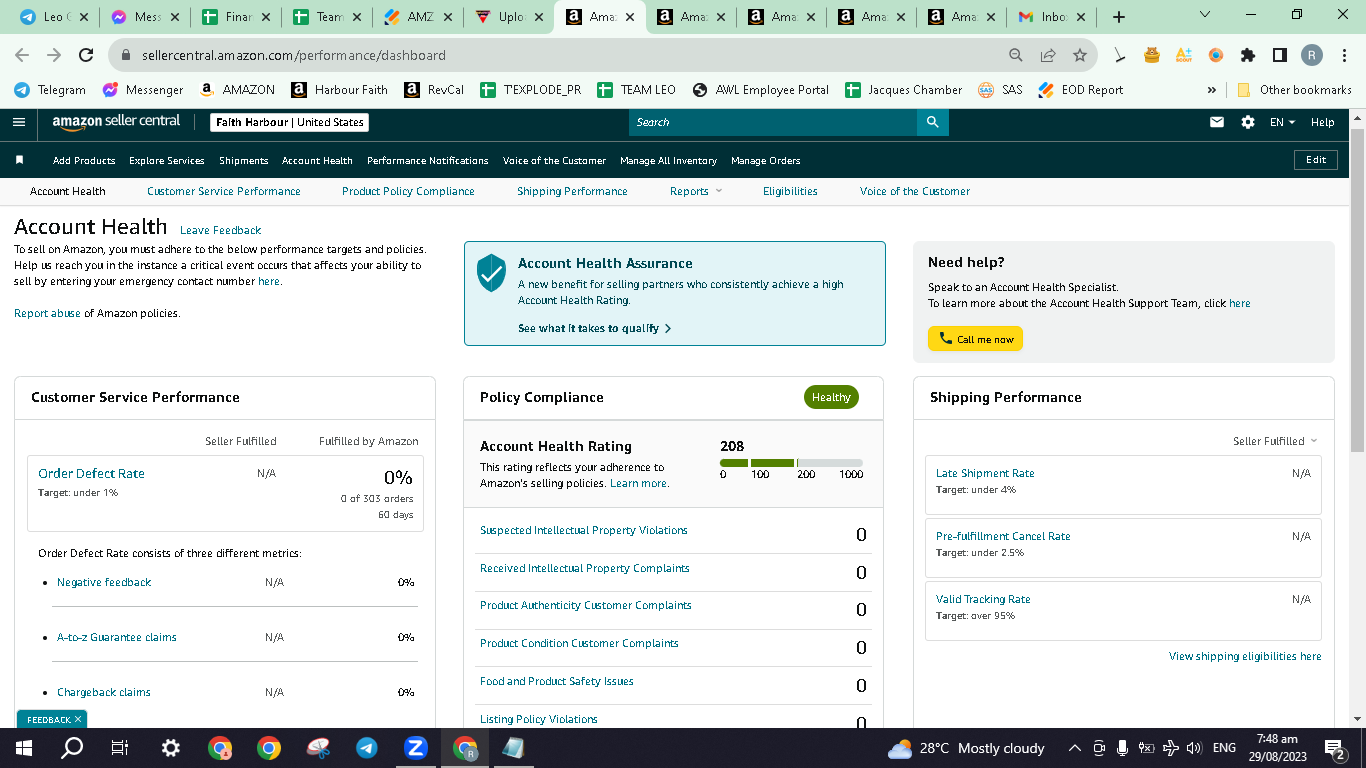The image size is (1366, 768).
Task: Open the Chrome three-dot menu
Action: click(1343, 55)
